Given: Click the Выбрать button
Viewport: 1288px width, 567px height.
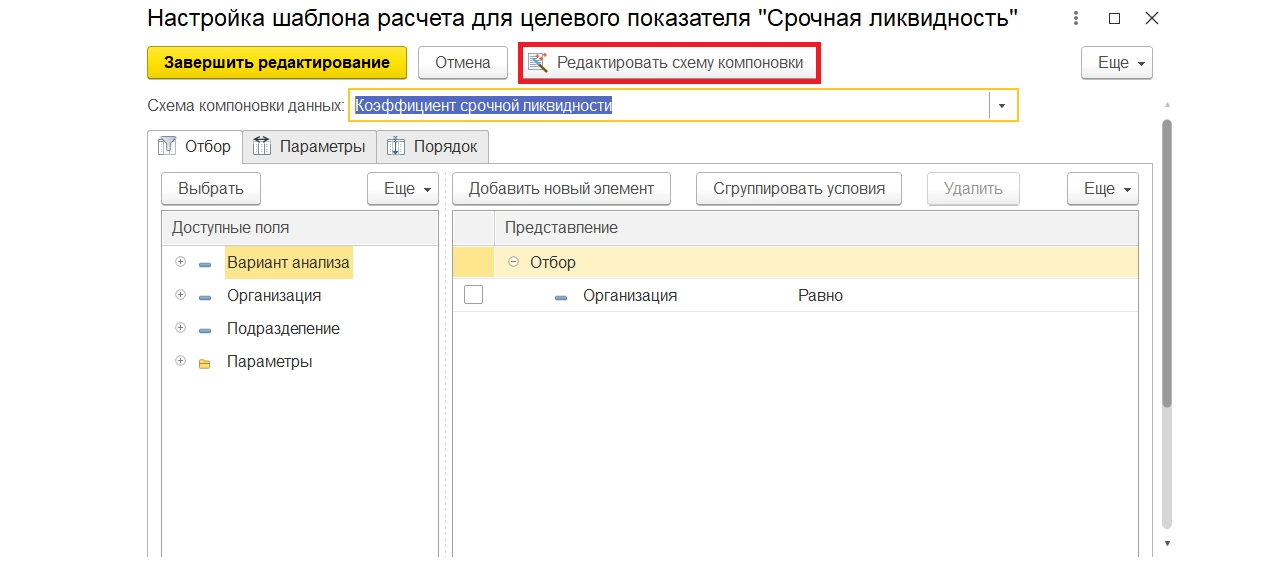Looking at the screenshot, I should pos(211,188).
